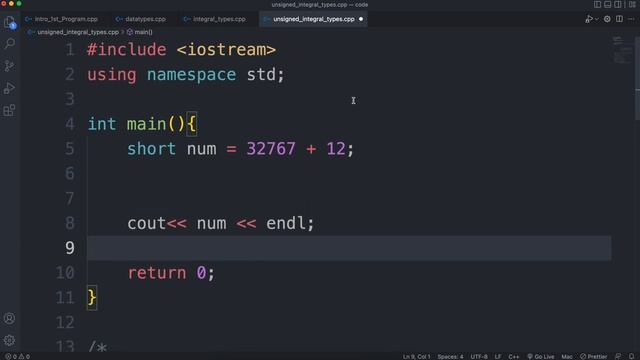640x360 pixels.
Task: Open the notifications bell icon
Action: pos(631,356)
